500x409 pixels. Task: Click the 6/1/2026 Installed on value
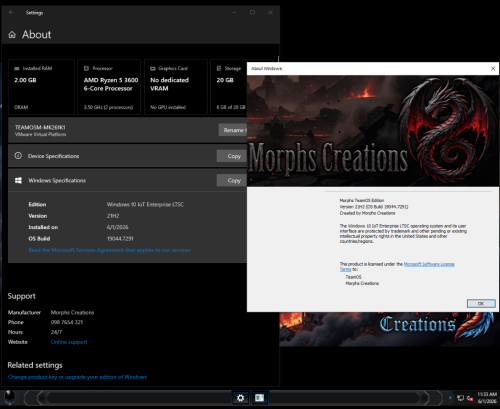117,227
